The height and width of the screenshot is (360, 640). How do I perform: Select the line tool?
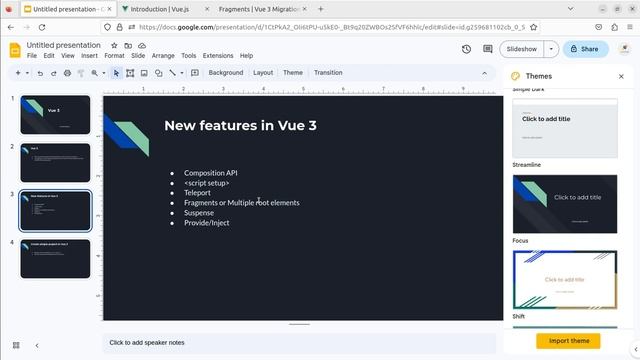click(x=173, y=73)
